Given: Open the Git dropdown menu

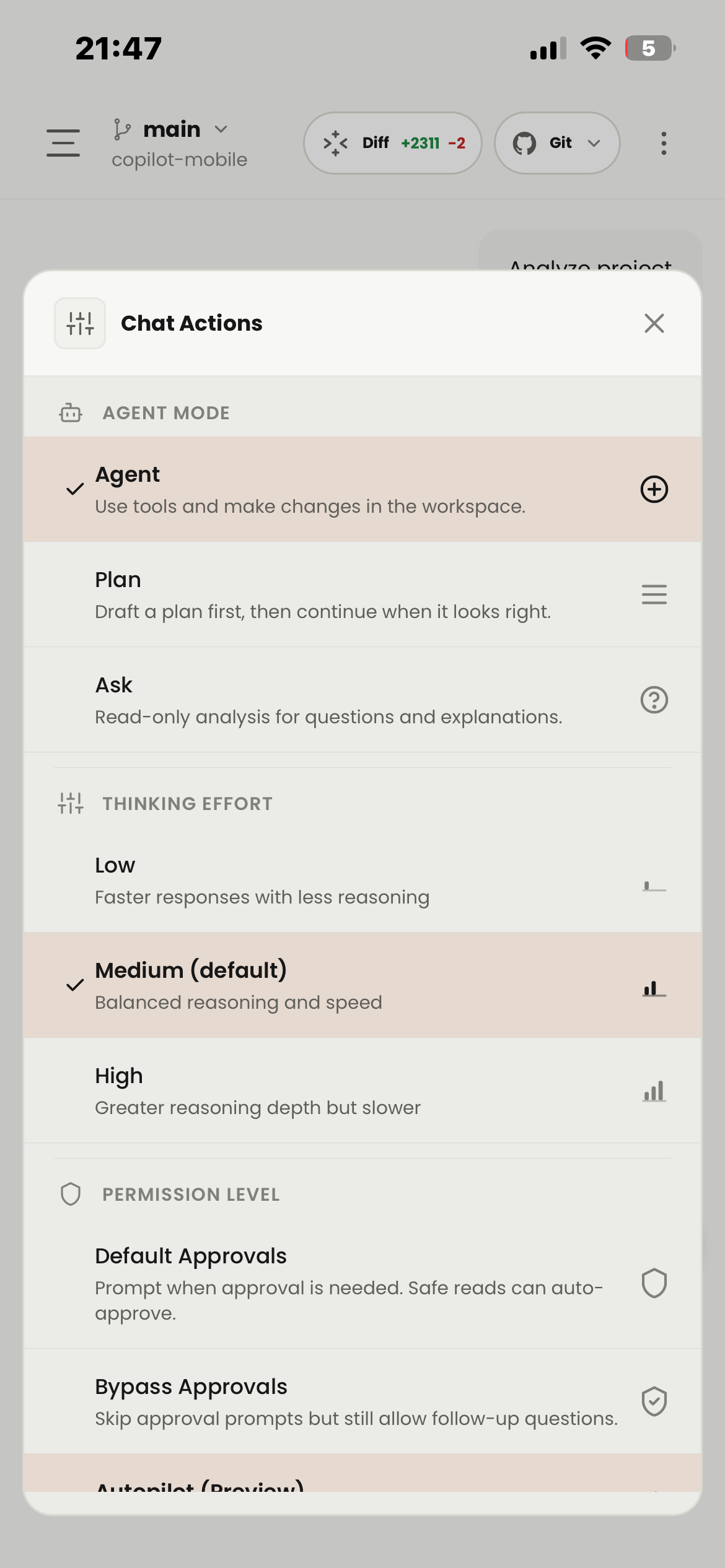Looking at the screenshot, I should (556, 142).
